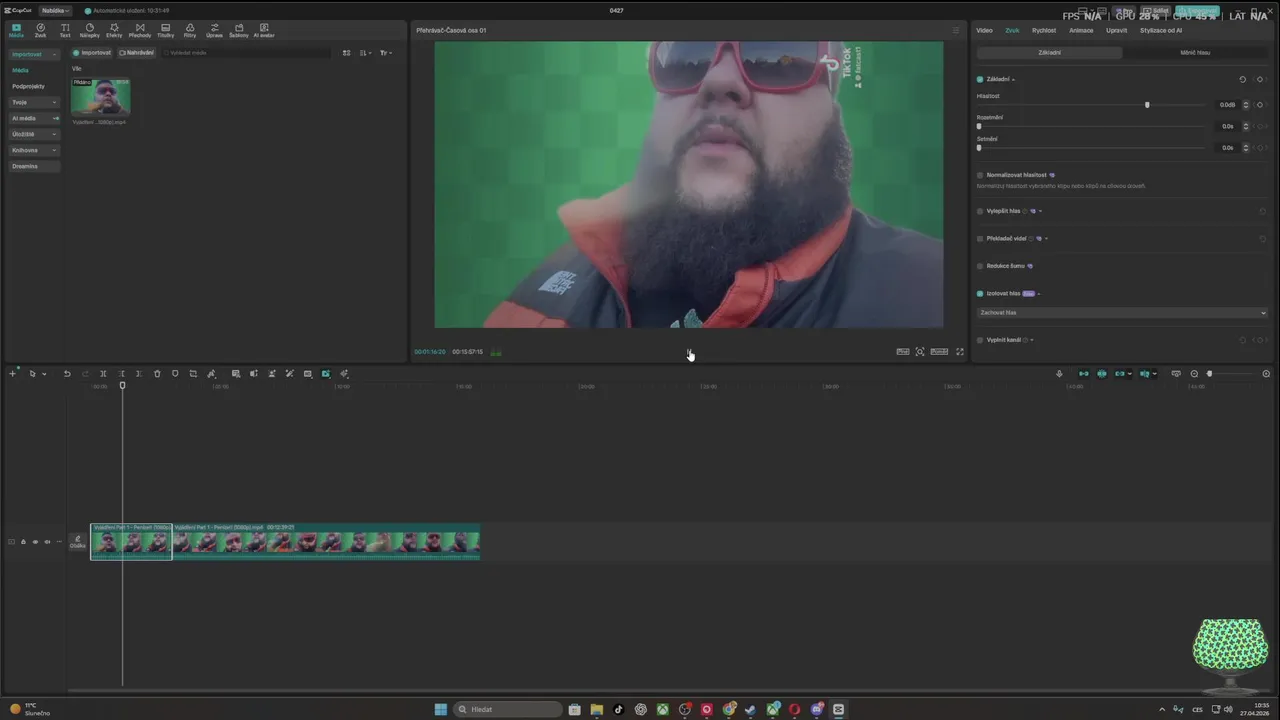Toggle the Základní checkbox
This screenshot has width=1280, height=720.
[x=980, y=79]
